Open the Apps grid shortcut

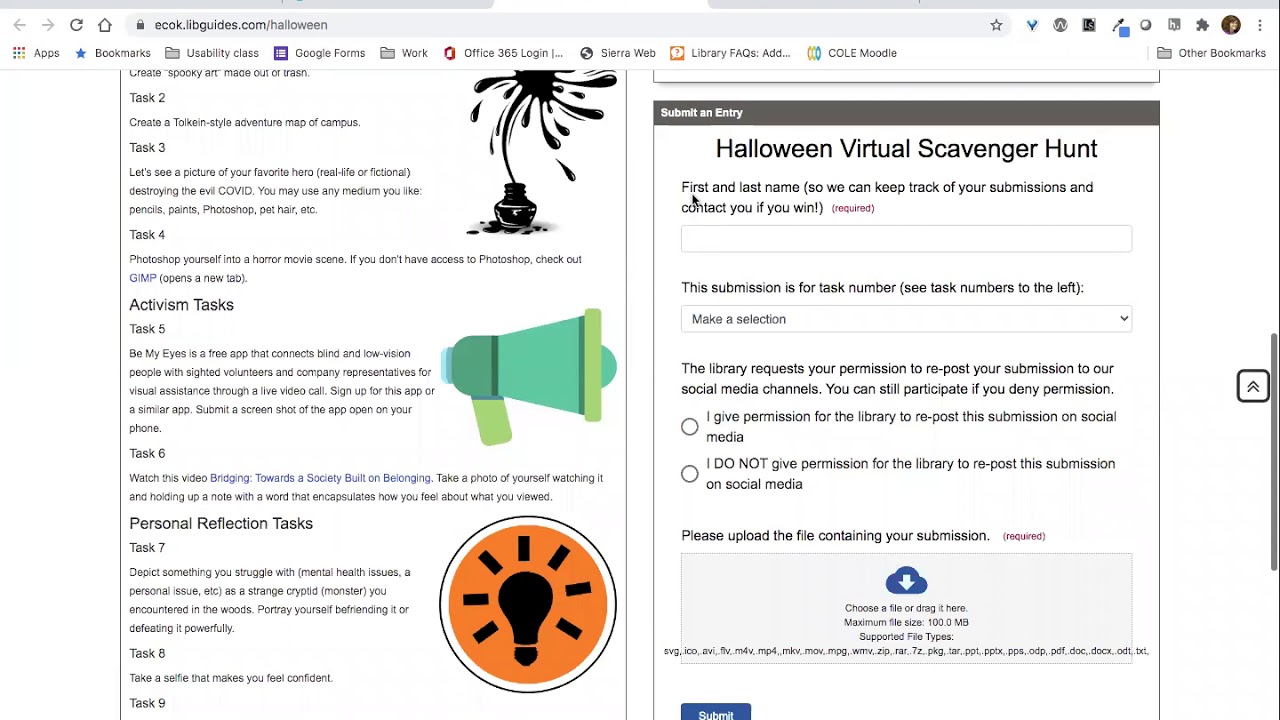36,53
